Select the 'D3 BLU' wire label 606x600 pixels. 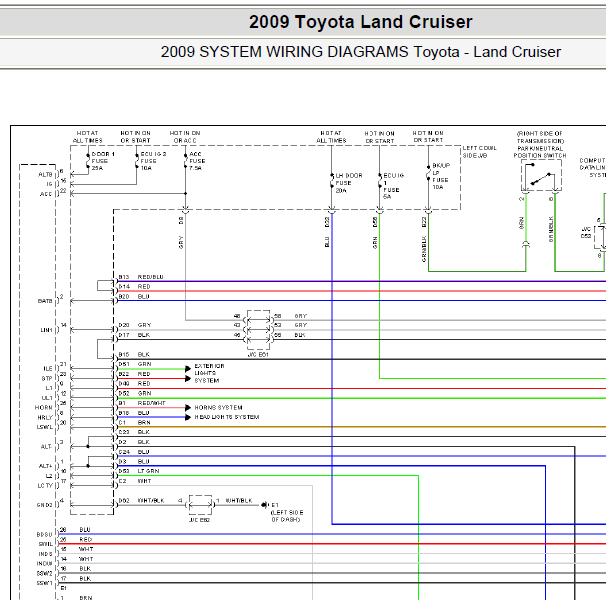(x=134, y=461)
